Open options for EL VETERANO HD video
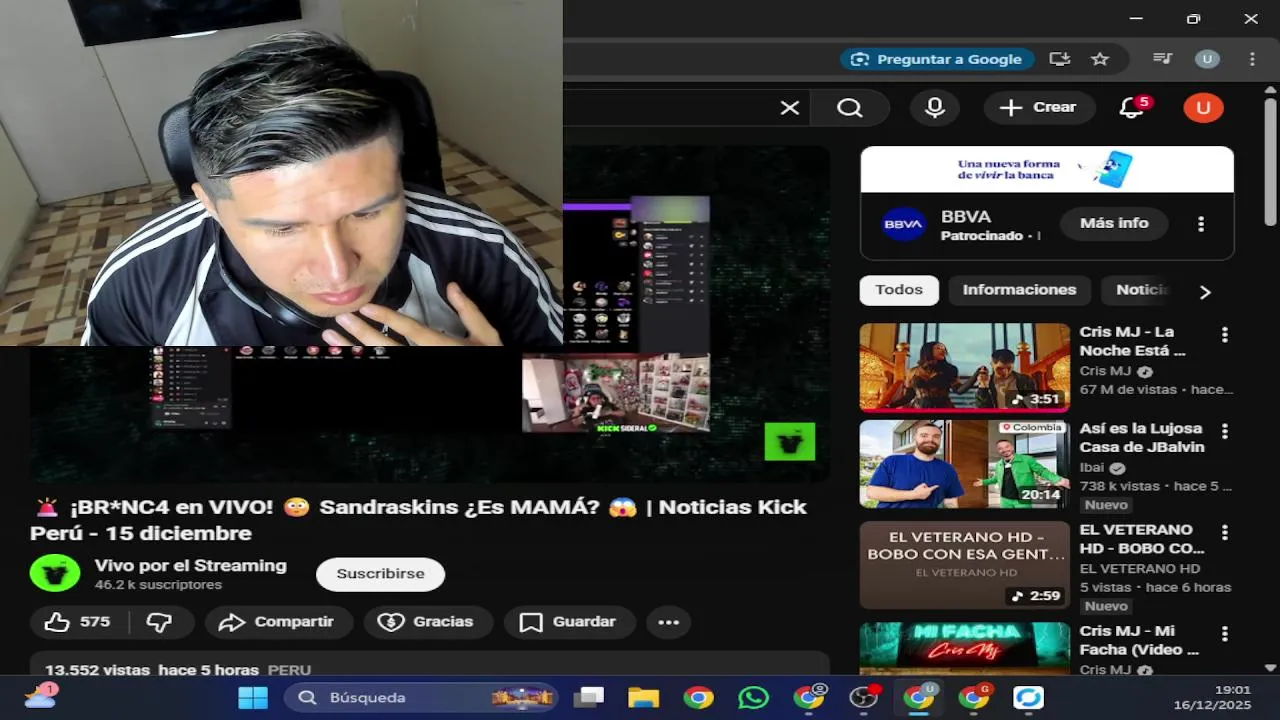The image size is (1280, 720). (1225, 533)
